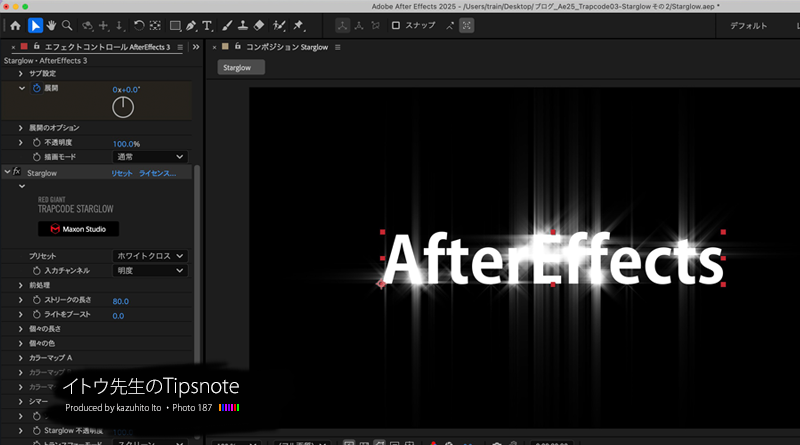Go to the Home screen icon

tap(15, 26)
